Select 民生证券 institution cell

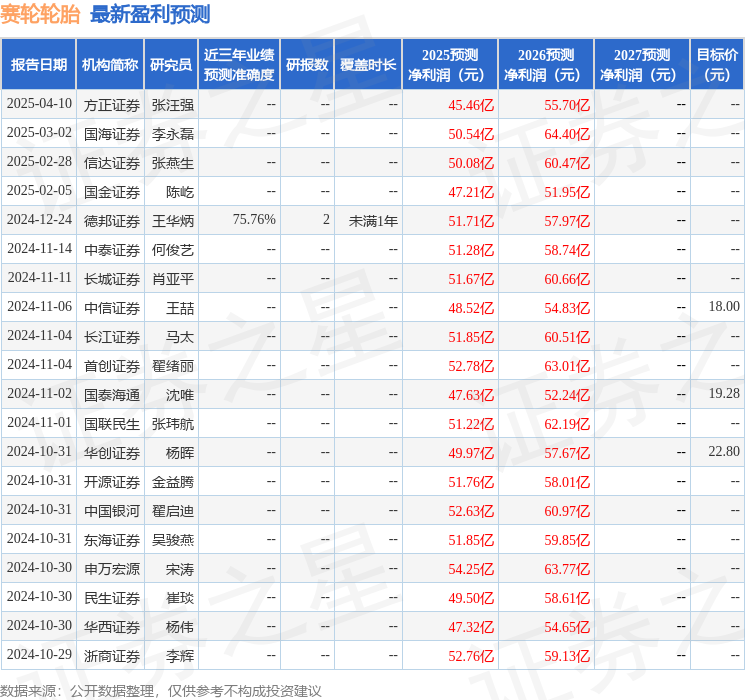point(112,598)
